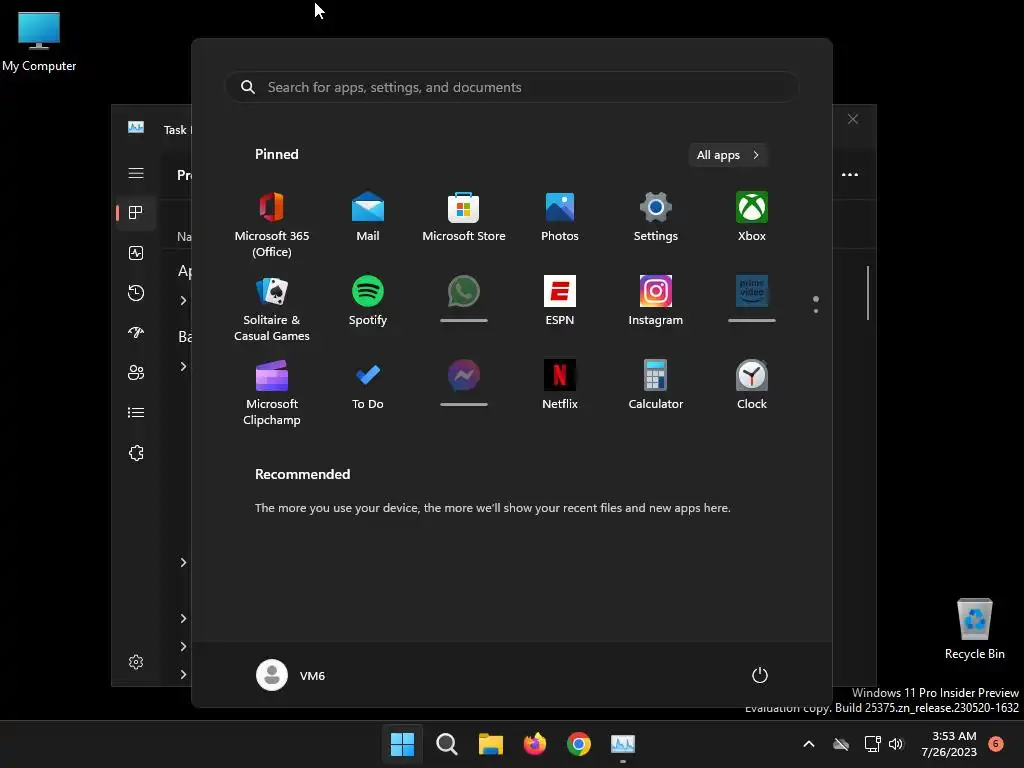Click the Windows Start button on taskbar
The width and height of the screenshot is (1024, 768).
(402, 744)
